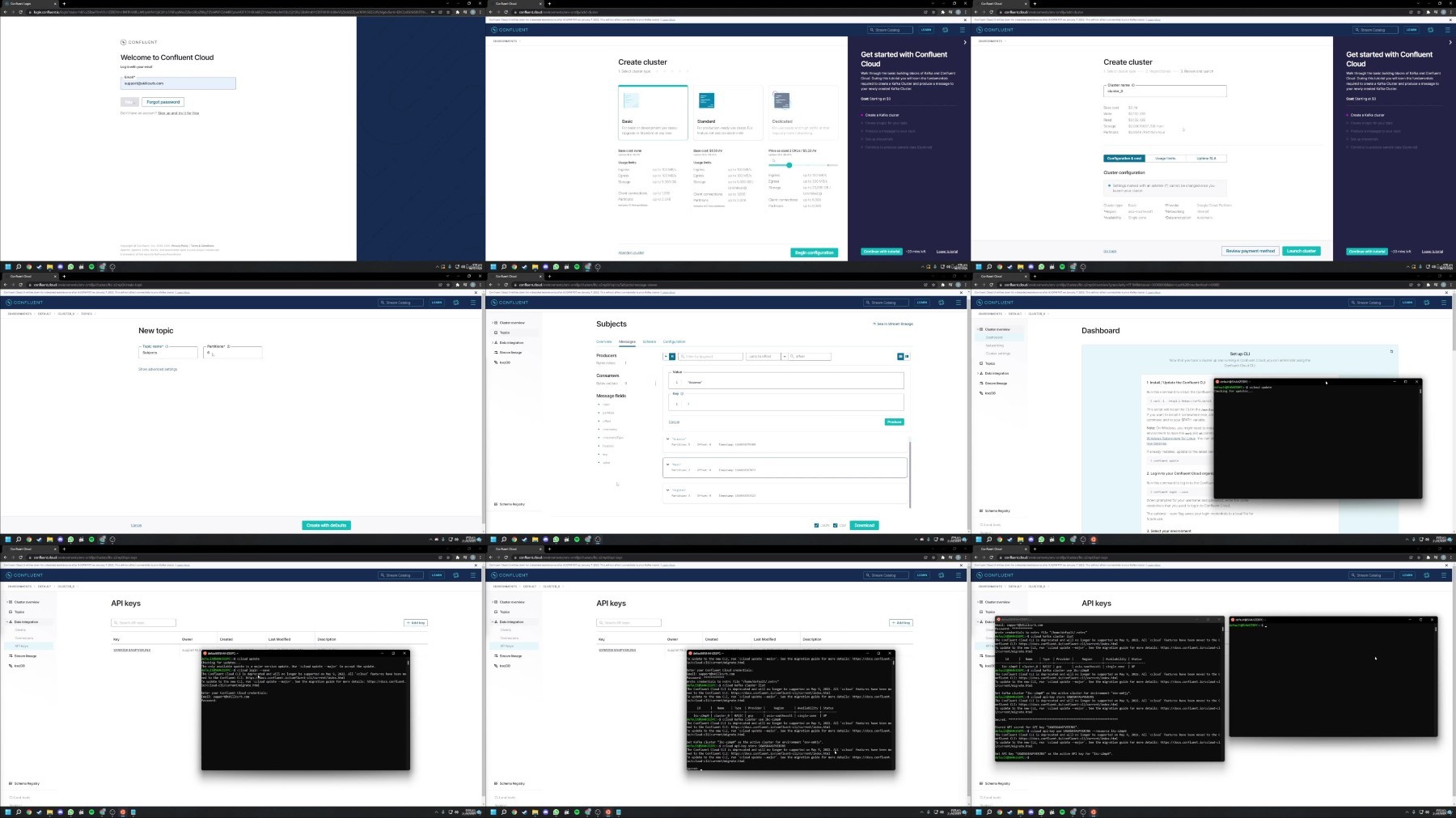Open the Schema tab on the Subjects page
Screen dimensions: 1456x818
[x=650, y=341]
